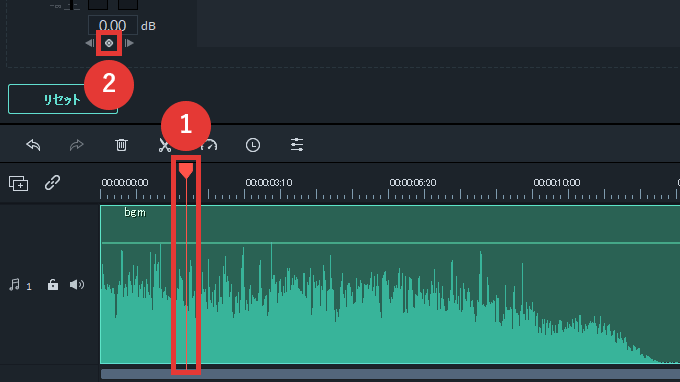Image resolution: width=680 pixels, height=382 pixels.
Task: Select the bgm audio clip
Action: tap(390, 284)
